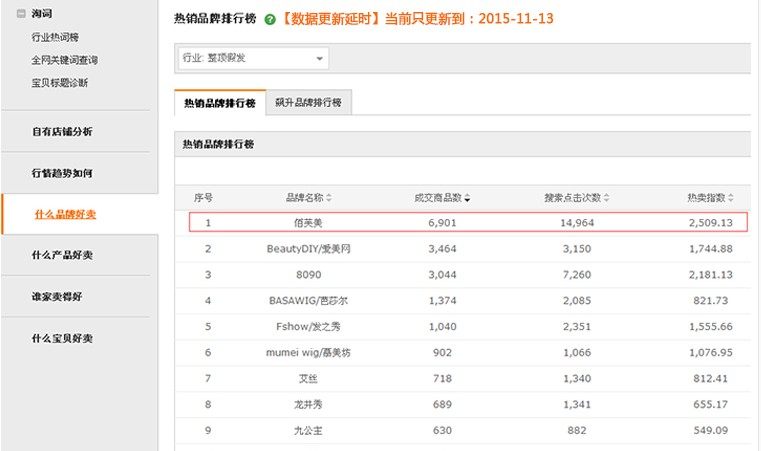Select brand name 俏芙美 in row 1
This screenshot has width=761, height=451.
(x=308, y=223)
